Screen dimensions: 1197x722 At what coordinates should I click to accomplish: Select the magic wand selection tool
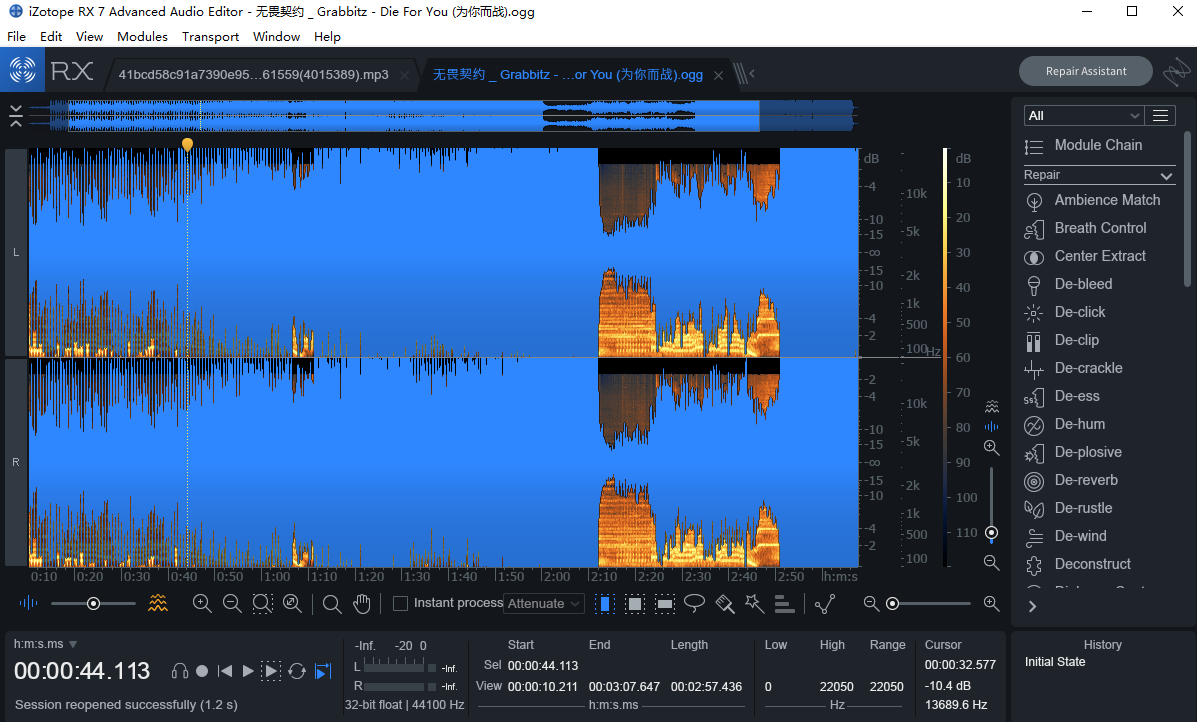pyautogui.click(x=754, y=604)
